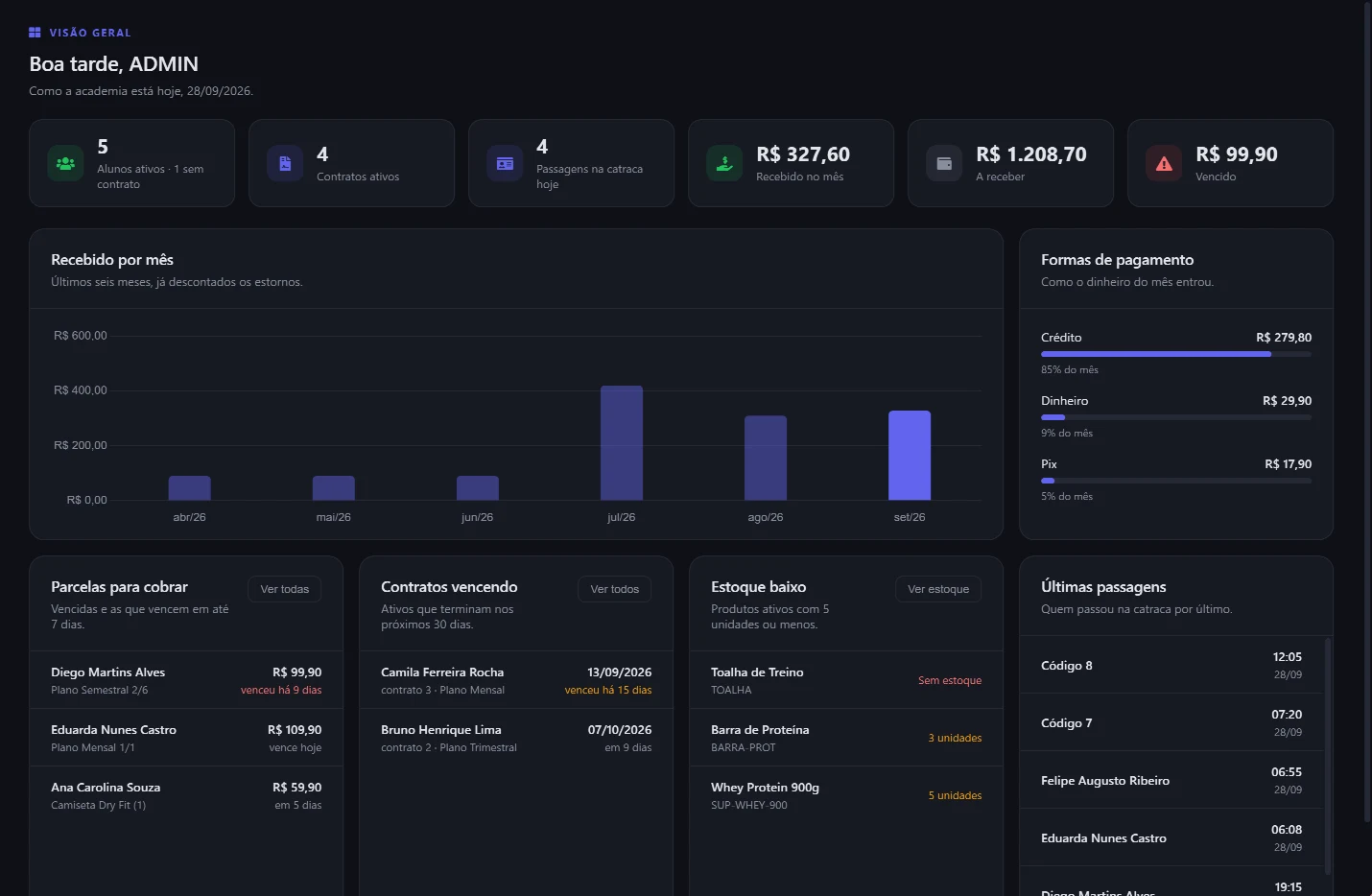This screenshot has width=1372, height=896.
Task: Click the Sem estoque status label
Action: tap(950, 680)
